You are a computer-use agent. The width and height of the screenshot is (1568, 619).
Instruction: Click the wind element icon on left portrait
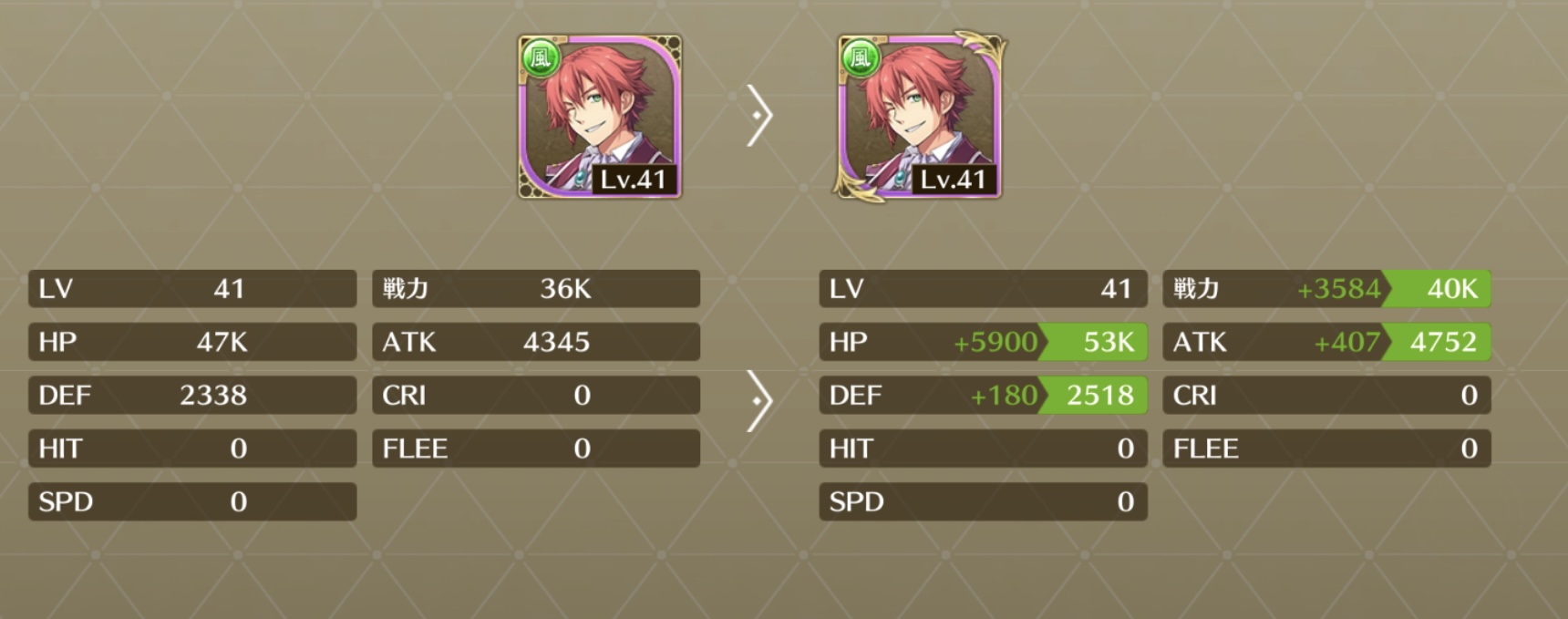541,58
